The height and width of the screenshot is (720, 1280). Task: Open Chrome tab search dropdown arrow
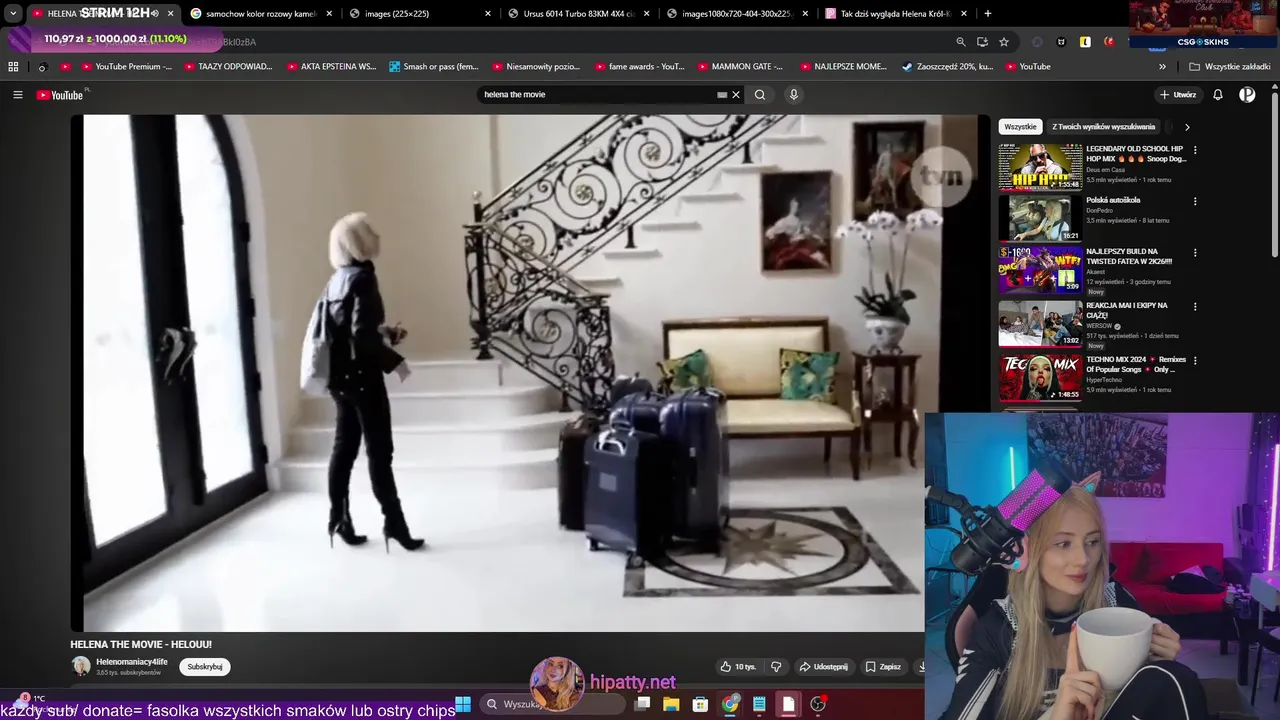[x=13, y=14]
